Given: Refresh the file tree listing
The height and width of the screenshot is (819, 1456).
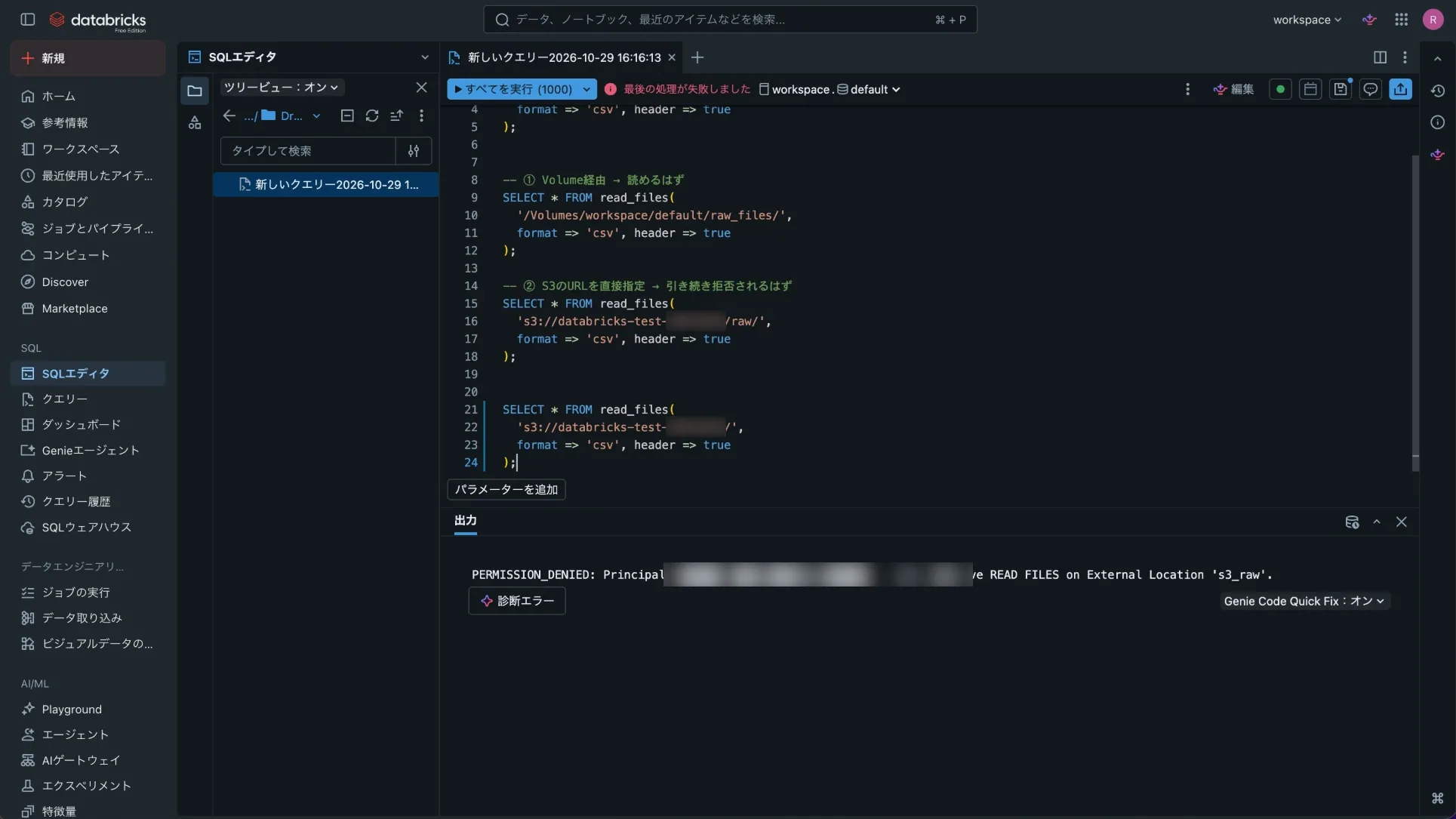Looking at the screenshot, I should coord(372,115).
